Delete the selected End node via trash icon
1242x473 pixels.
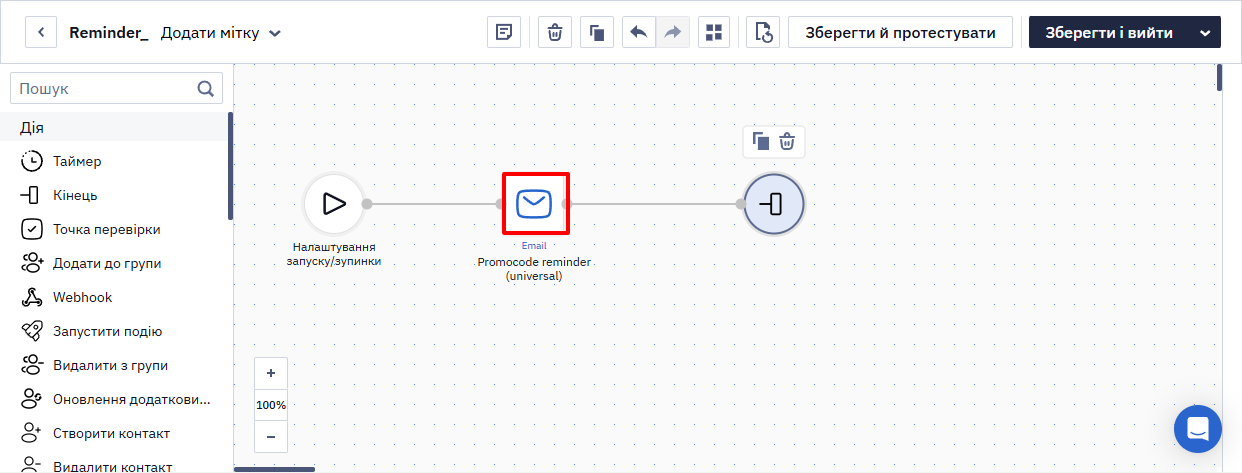[x=788, y=142]
